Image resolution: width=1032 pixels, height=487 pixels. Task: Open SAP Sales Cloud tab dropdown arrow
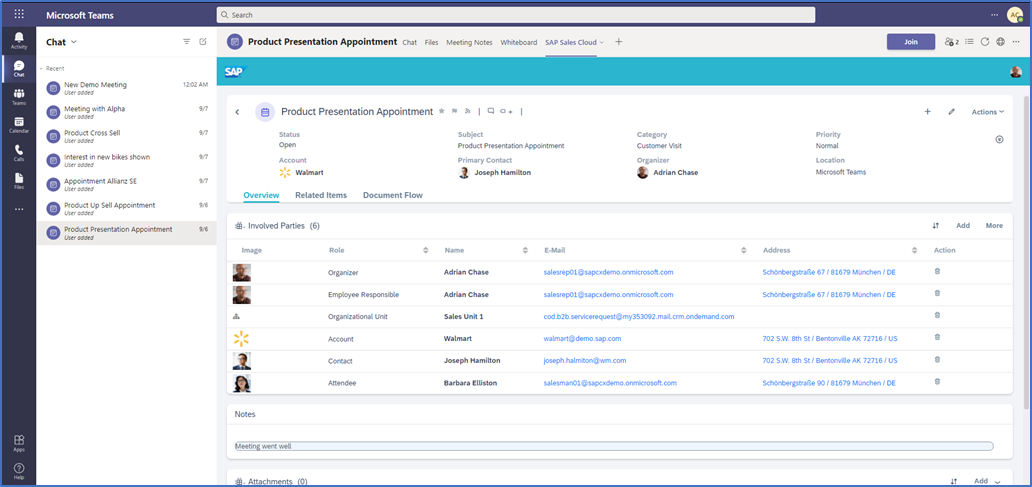[x=602, y=42]
